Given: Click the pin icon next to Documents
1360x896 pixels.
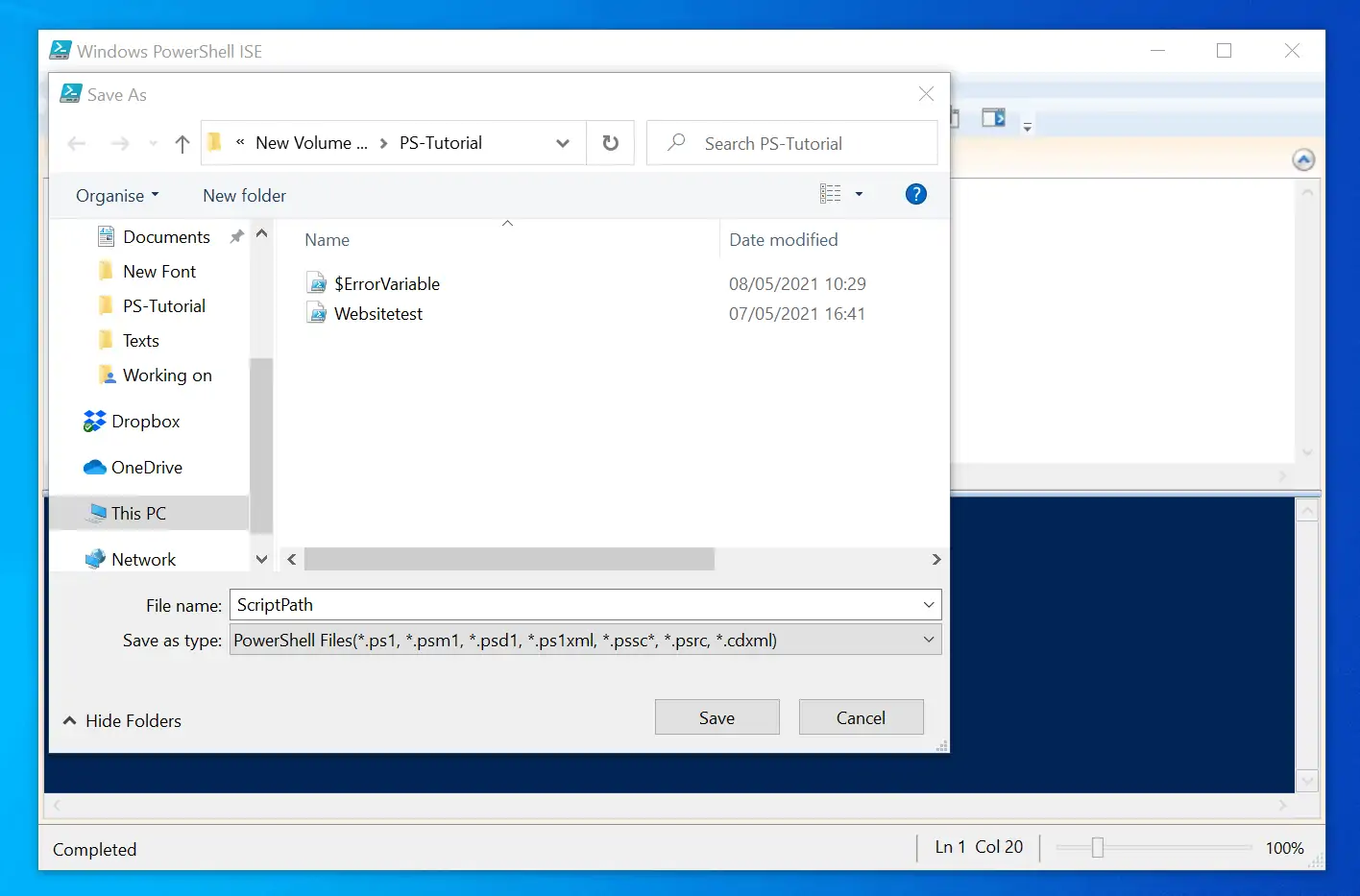Looking at the screenshot, I should [236, 236].
